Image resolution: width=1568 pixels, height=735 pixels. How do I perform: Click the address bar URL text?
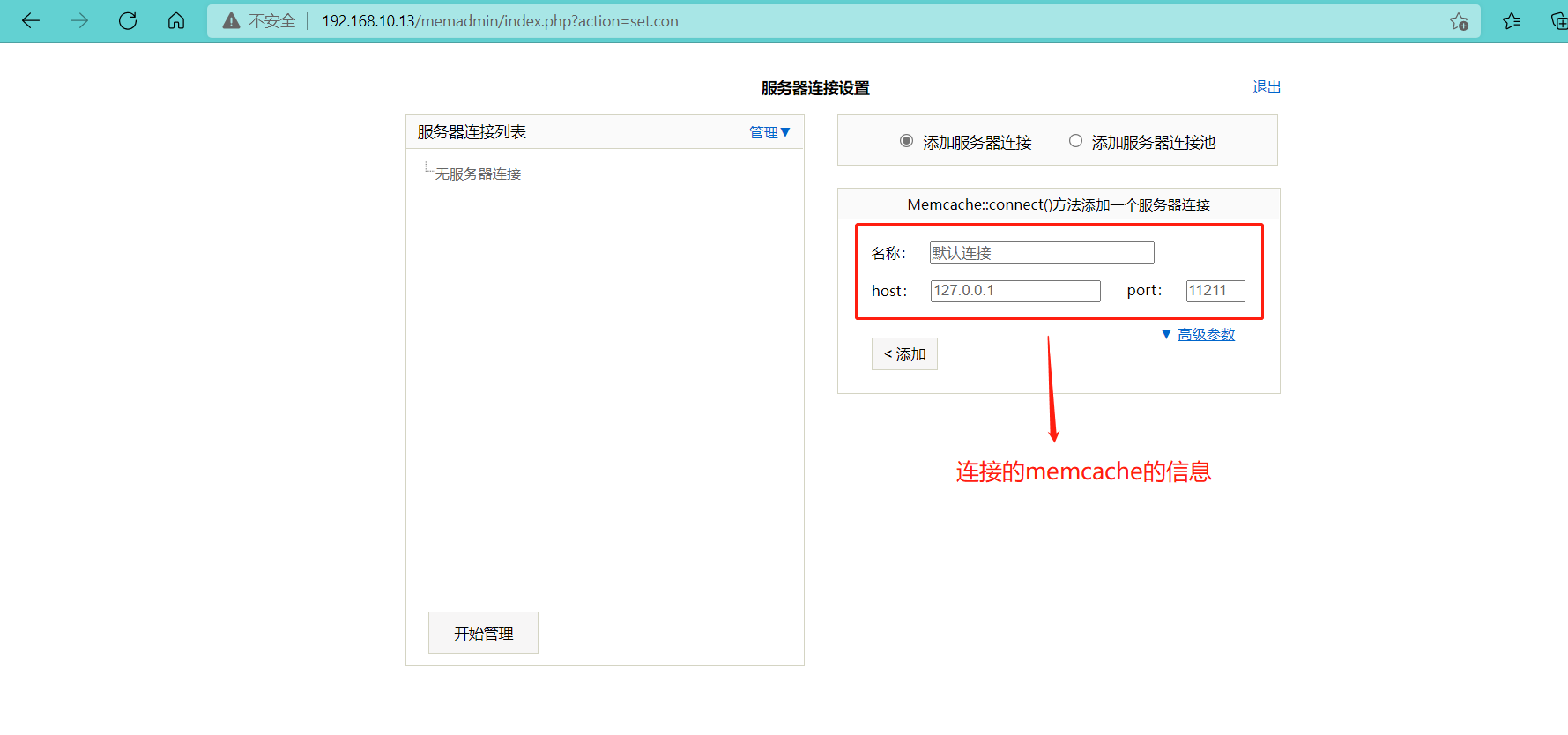tap(500, 21)
